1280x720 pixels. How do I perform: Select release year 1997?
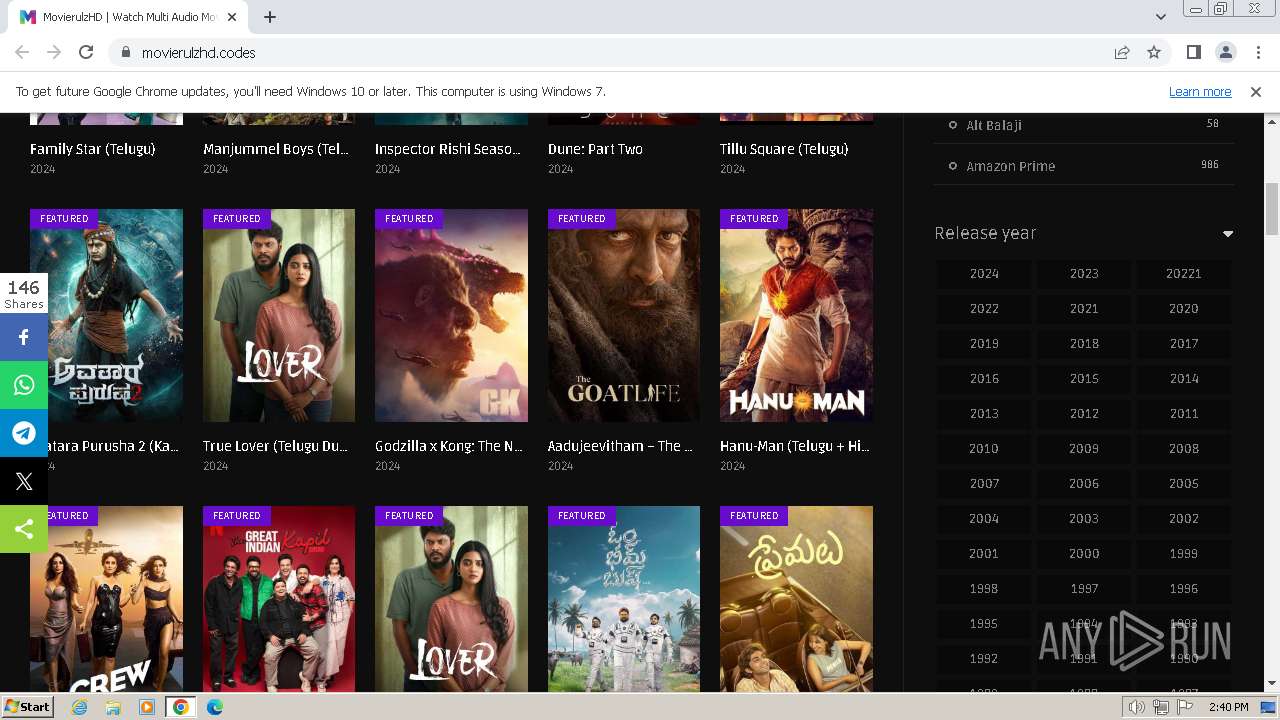[1084, 588]
